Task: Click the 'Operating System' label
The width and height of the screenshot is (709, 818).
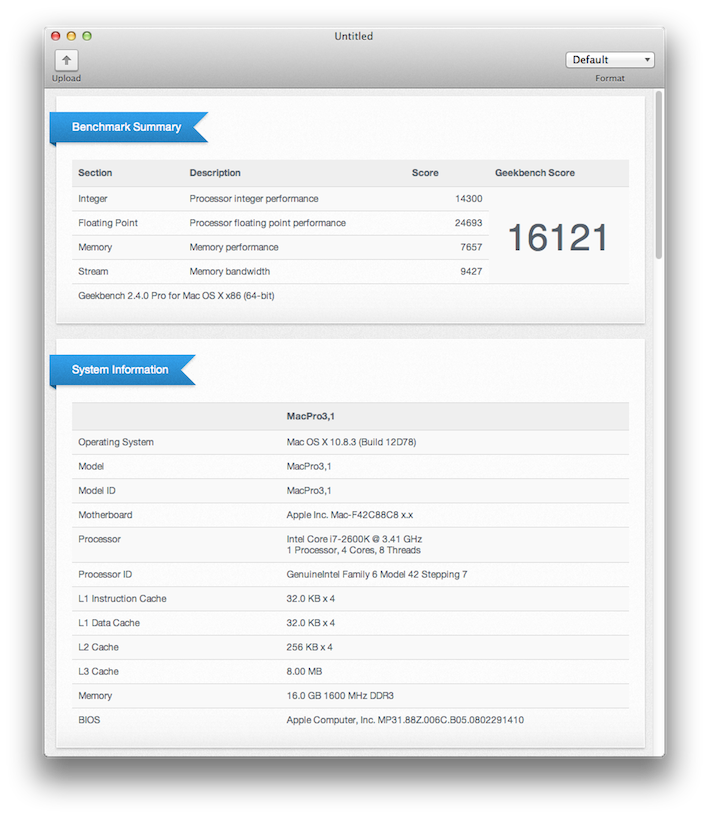Action: click(x=116, y=442)
